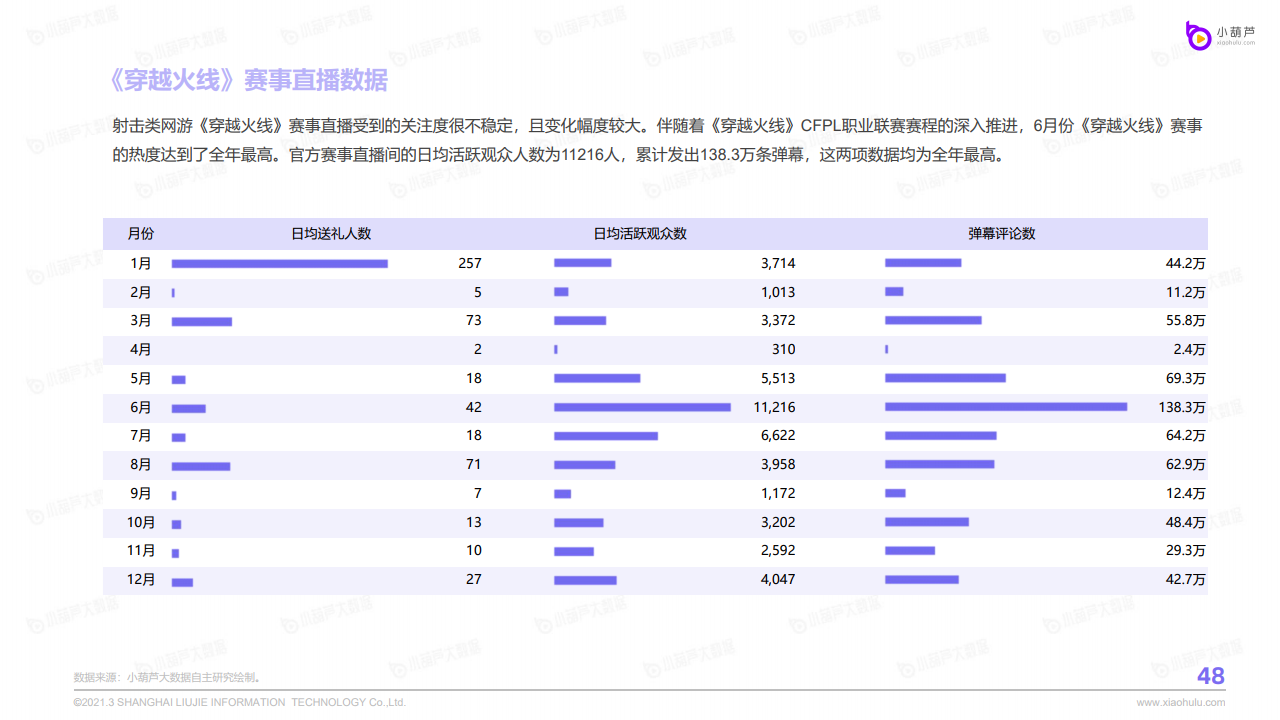Select the value 310 in the April row

(783, 350)
